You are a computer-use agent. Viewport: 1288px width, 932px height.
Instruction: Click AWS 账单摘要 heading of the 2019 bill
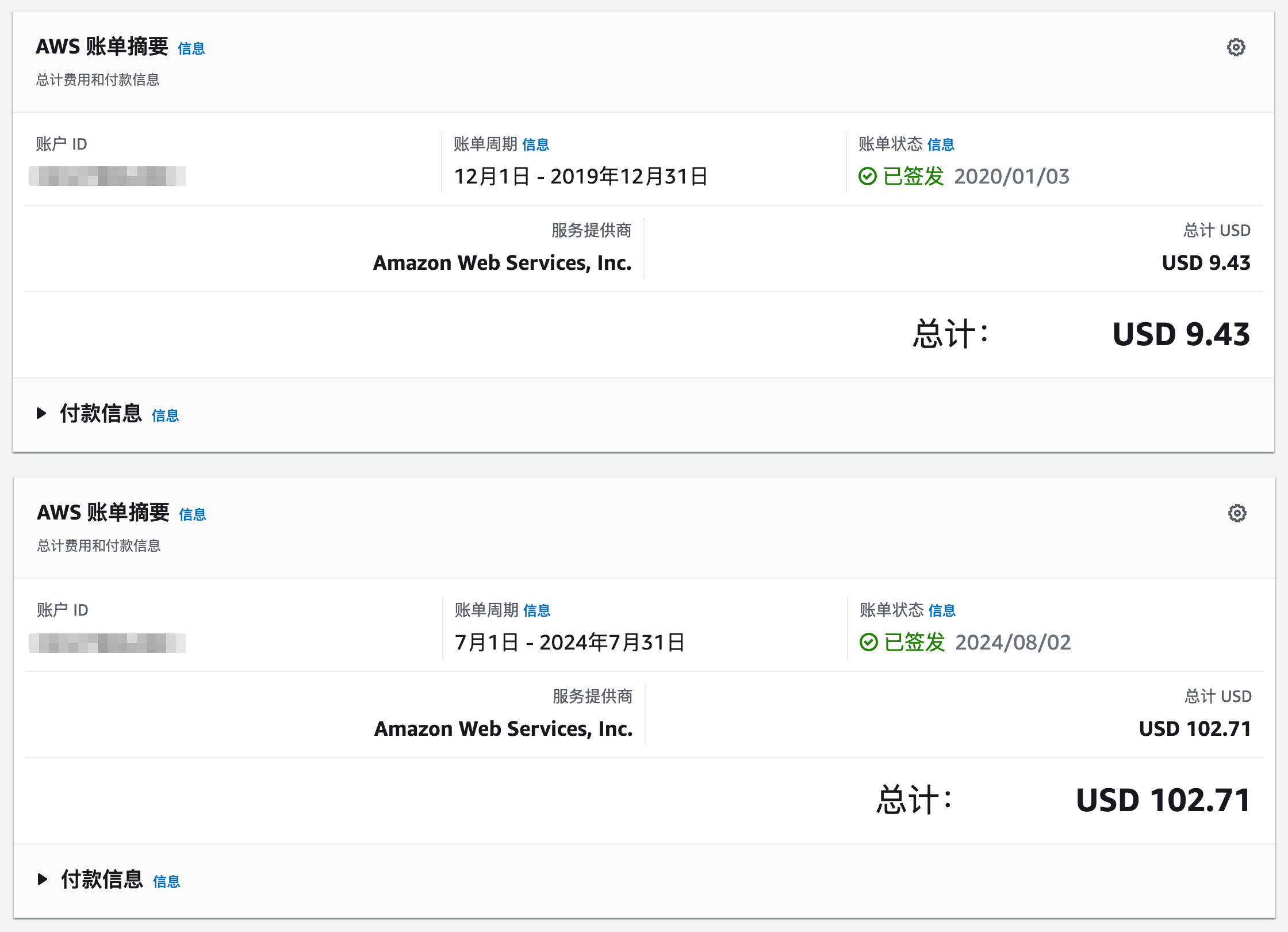(x=102, y=47)
